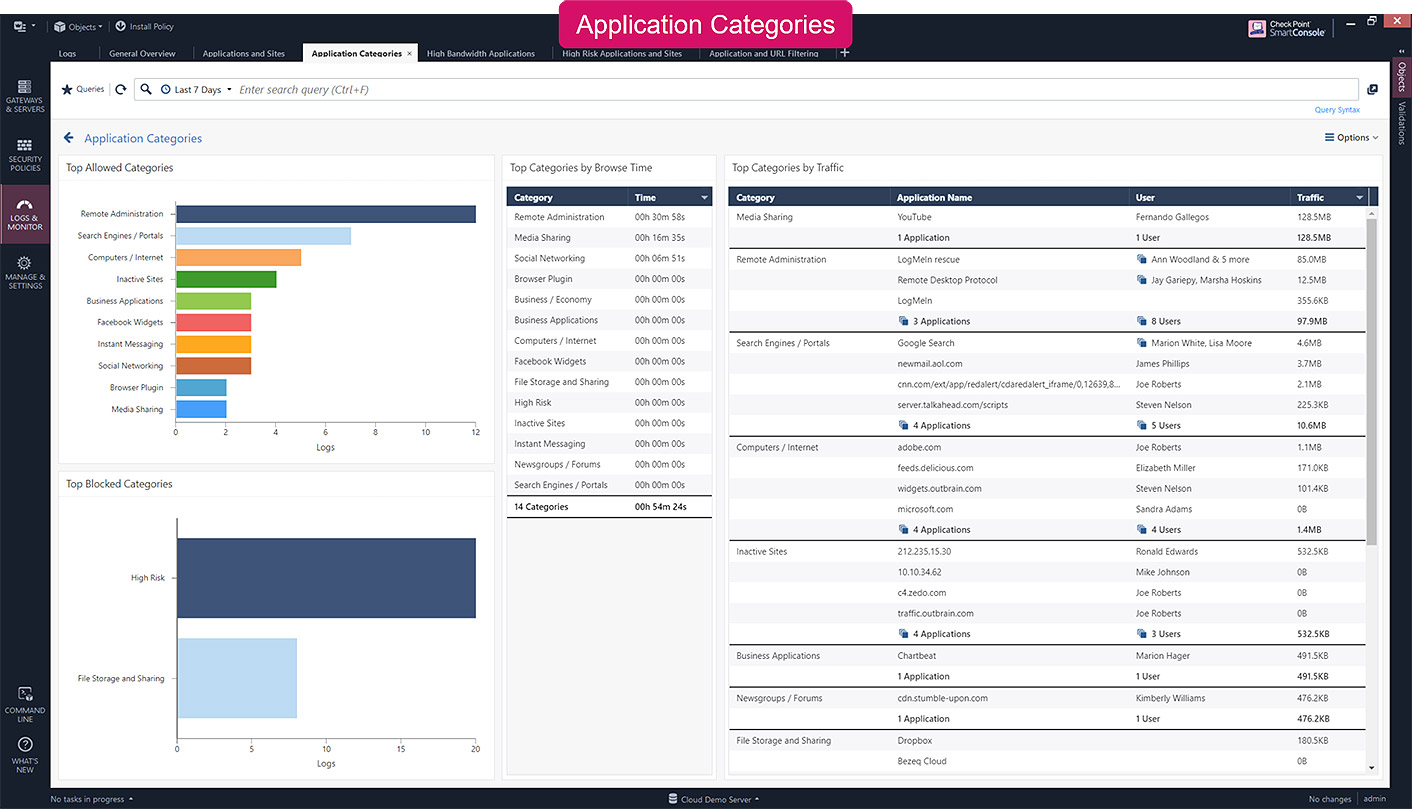Click No changes status entry

tap(1330, 799)
